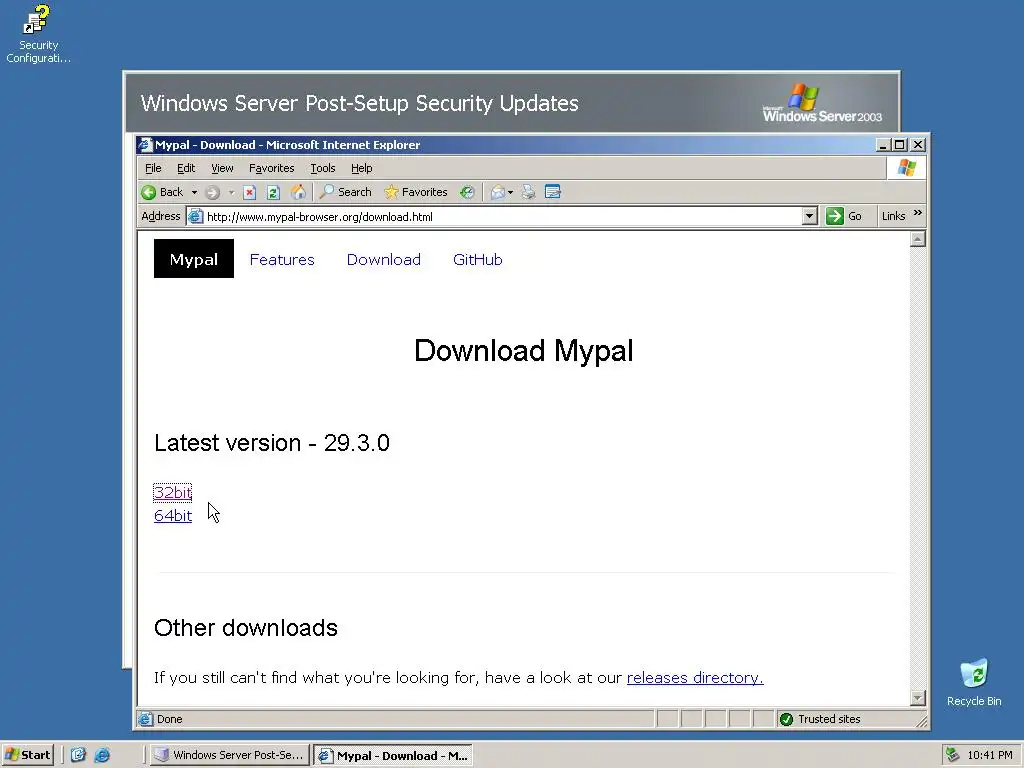This screenshot has width=1024, height=768.
Task: Switch to Windows Server Post-Setup taskbar button
Action: pyautogui.click(x=228, y=755)
